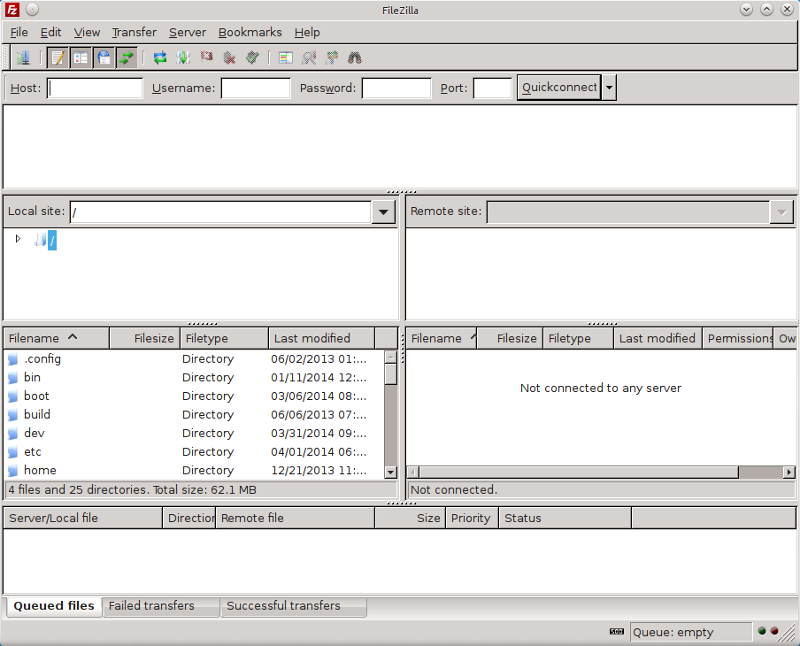Click the Server/Local file column header
This screenshot has width=800, height=646.
83,518
